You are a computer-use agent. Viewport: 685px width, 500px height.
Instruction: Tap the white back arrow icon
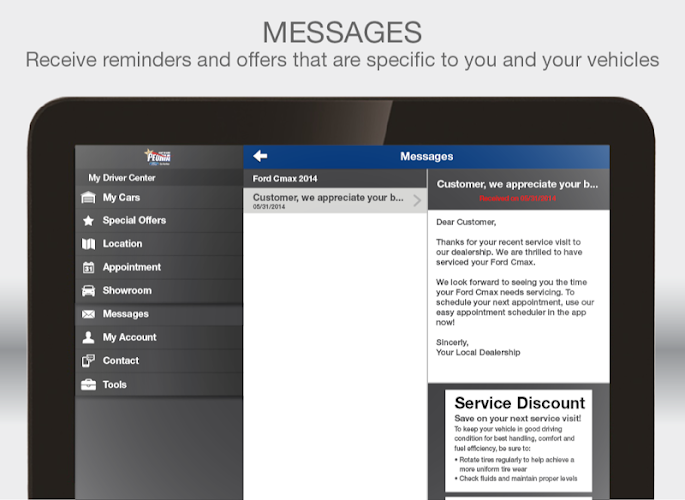[260, 156]
